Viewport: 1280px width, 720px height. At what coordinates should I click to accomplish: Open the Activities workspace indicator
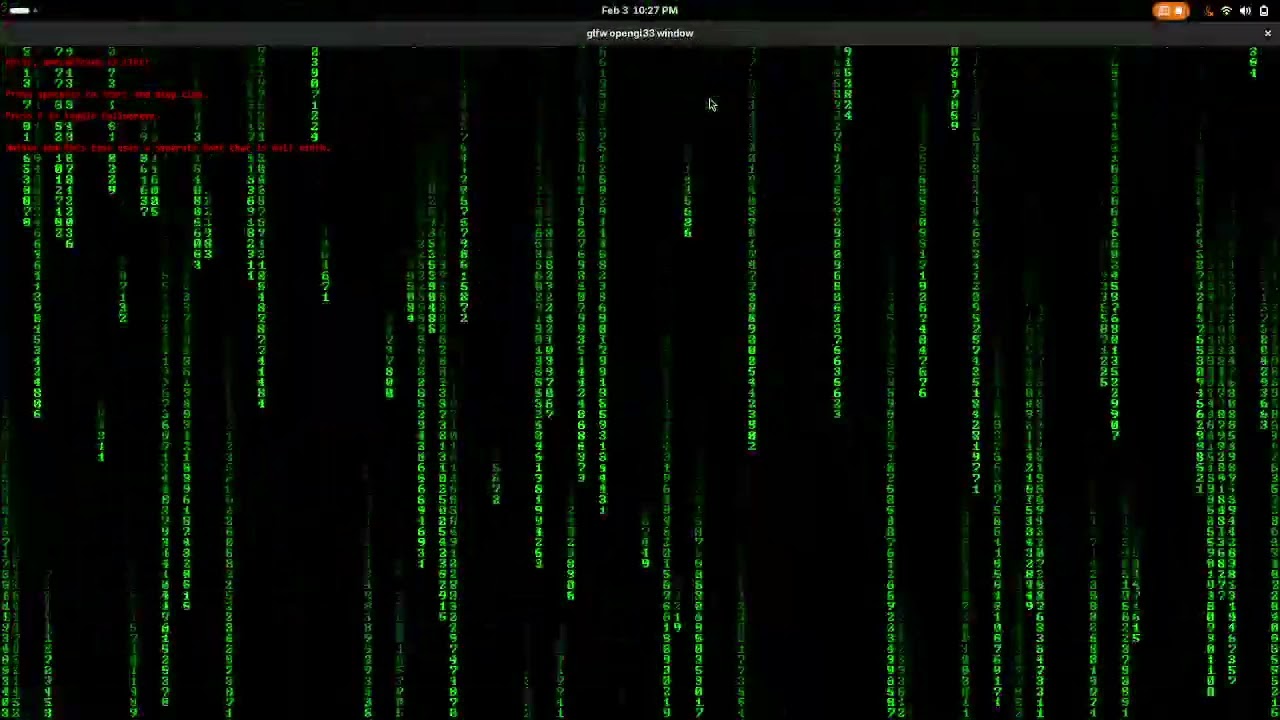coord(23,10)
